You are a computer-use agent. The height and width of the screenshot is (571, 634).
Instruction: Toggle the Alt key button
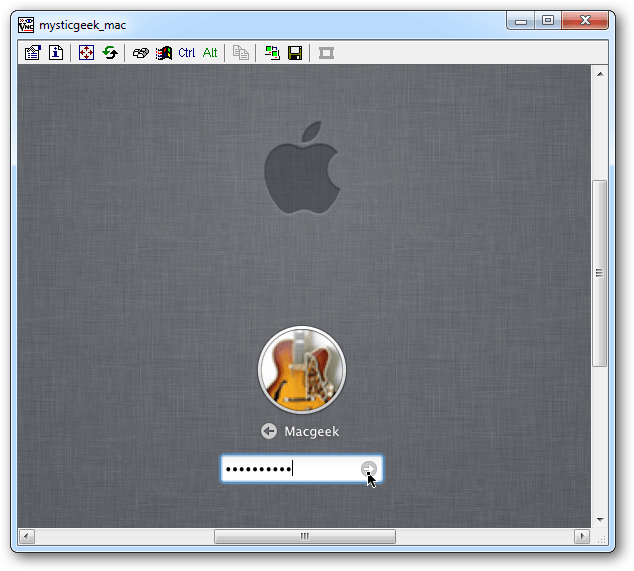click(x=210, y=53)
